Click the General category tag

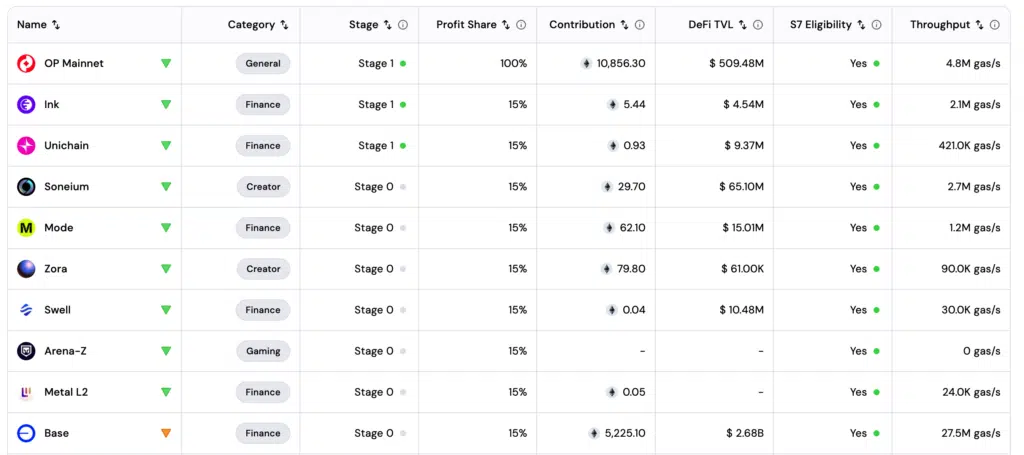[x=263, y=63]
